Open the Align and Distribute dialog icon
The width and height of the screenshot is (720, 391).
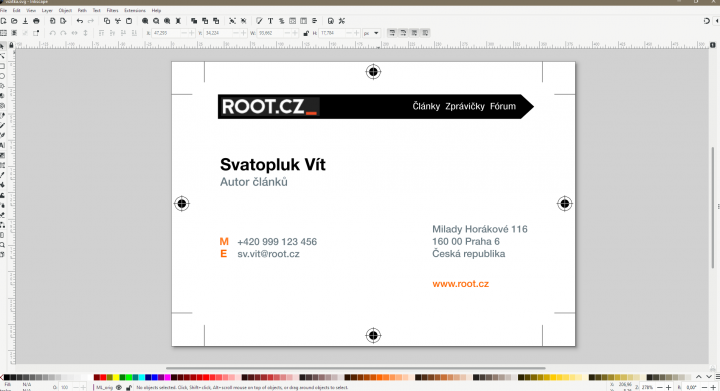tap(315, 21)
